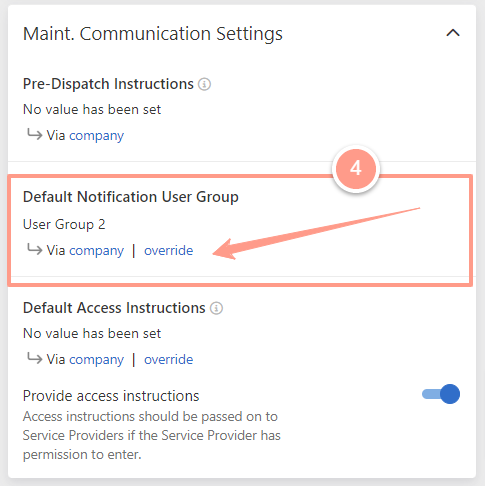Open the Pre-Dispatch Instructions info icon

[204, 84]
